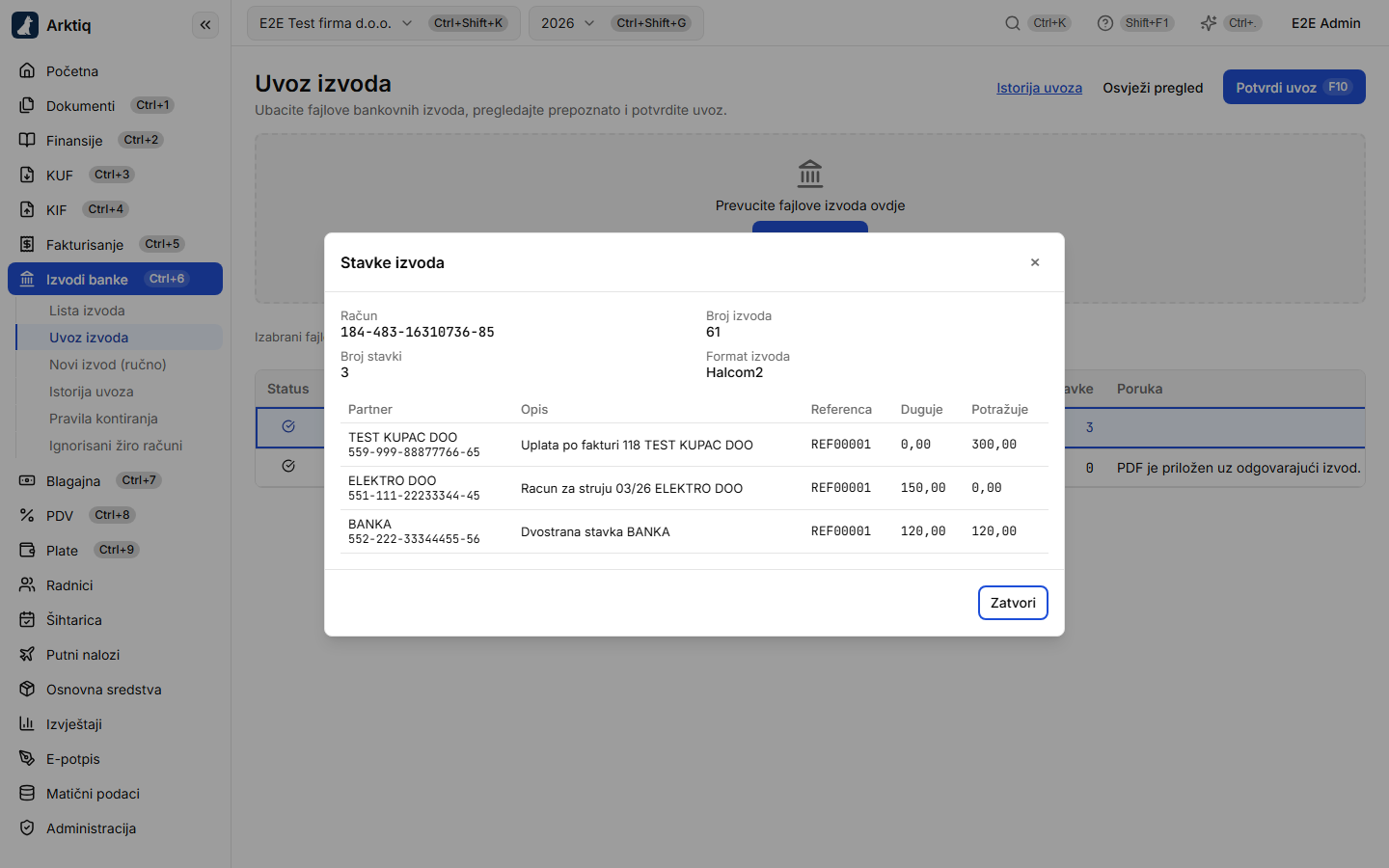Viewport: 1389px width, 868px height.
Task: Expand the E2E Test firma d.o.o. company dropdown
Action: tap(384, 23)
